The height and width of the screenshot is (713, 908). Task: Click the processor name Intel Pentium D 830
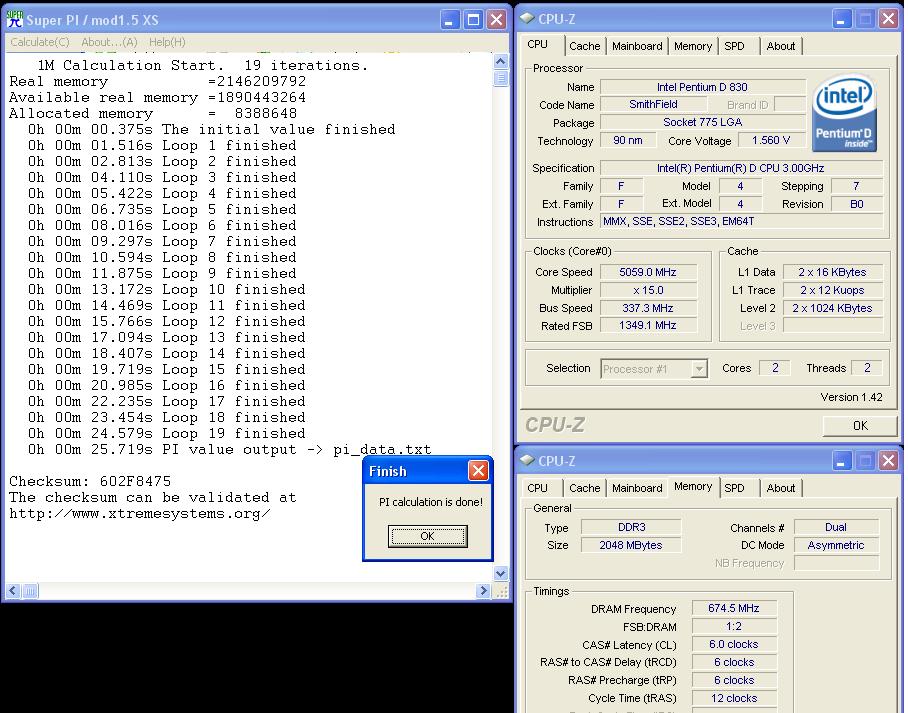click(702, 87)
